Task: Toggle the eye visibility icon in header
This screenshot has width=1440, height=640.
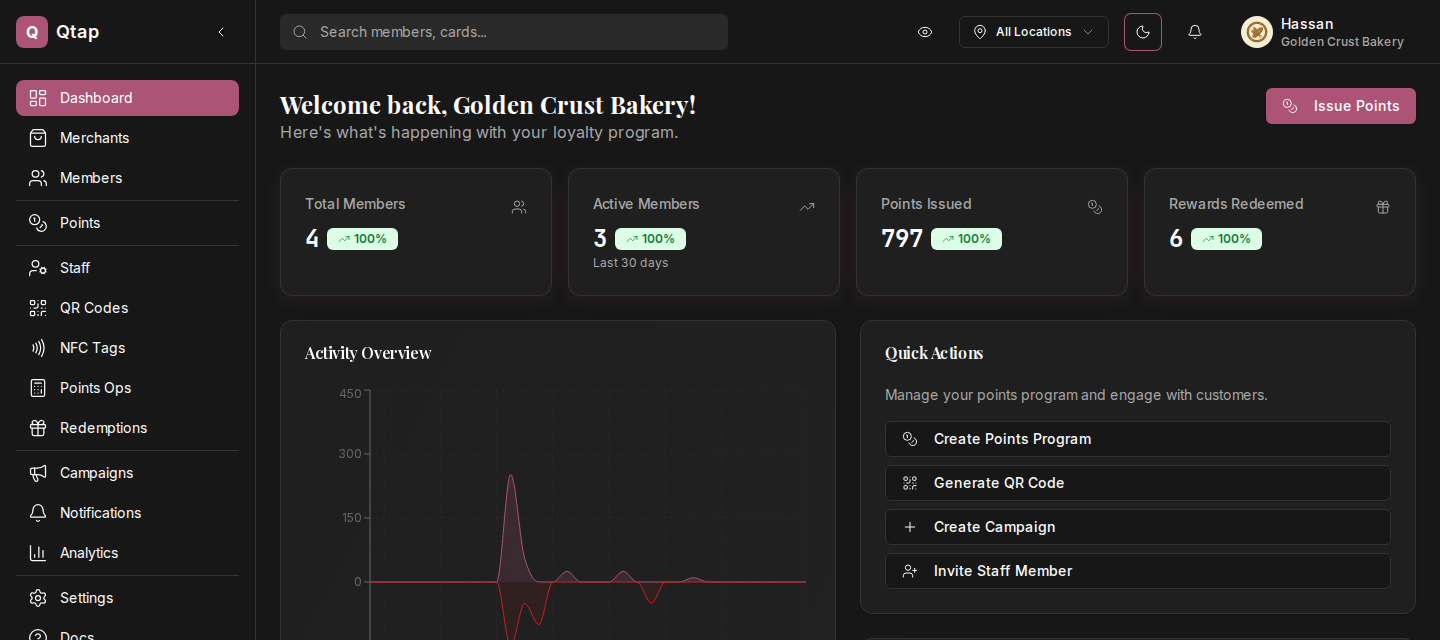Action: tap(925, 32)
